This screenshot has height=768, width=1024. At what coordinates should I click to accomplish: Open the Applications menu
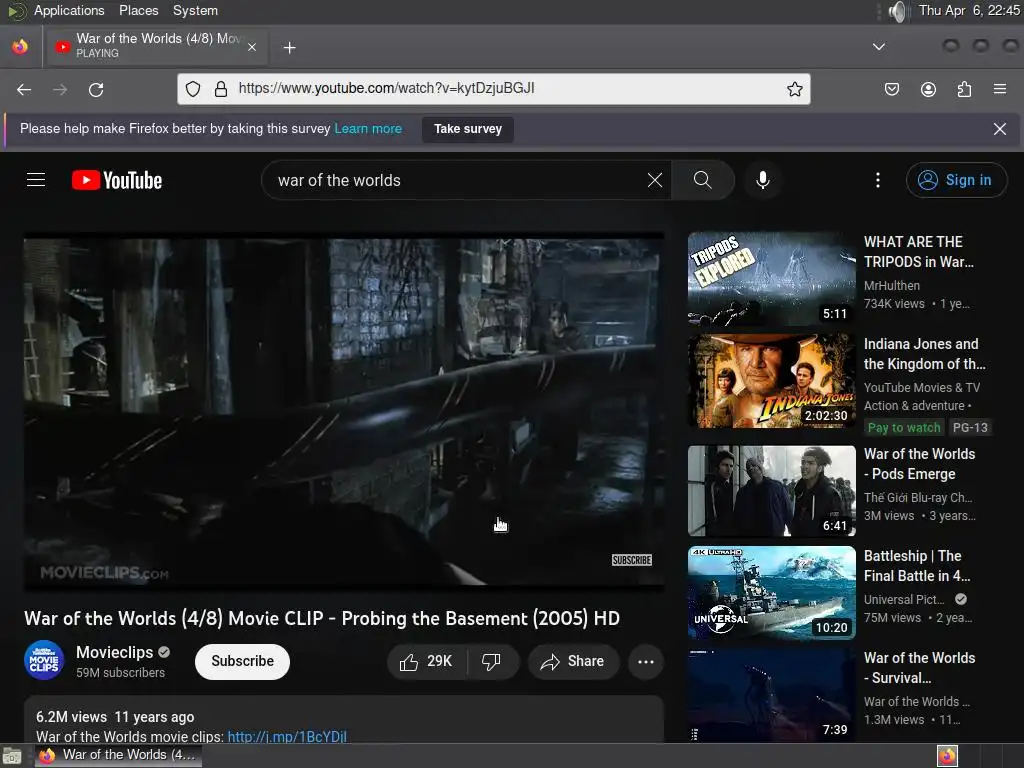coord(69,10)
